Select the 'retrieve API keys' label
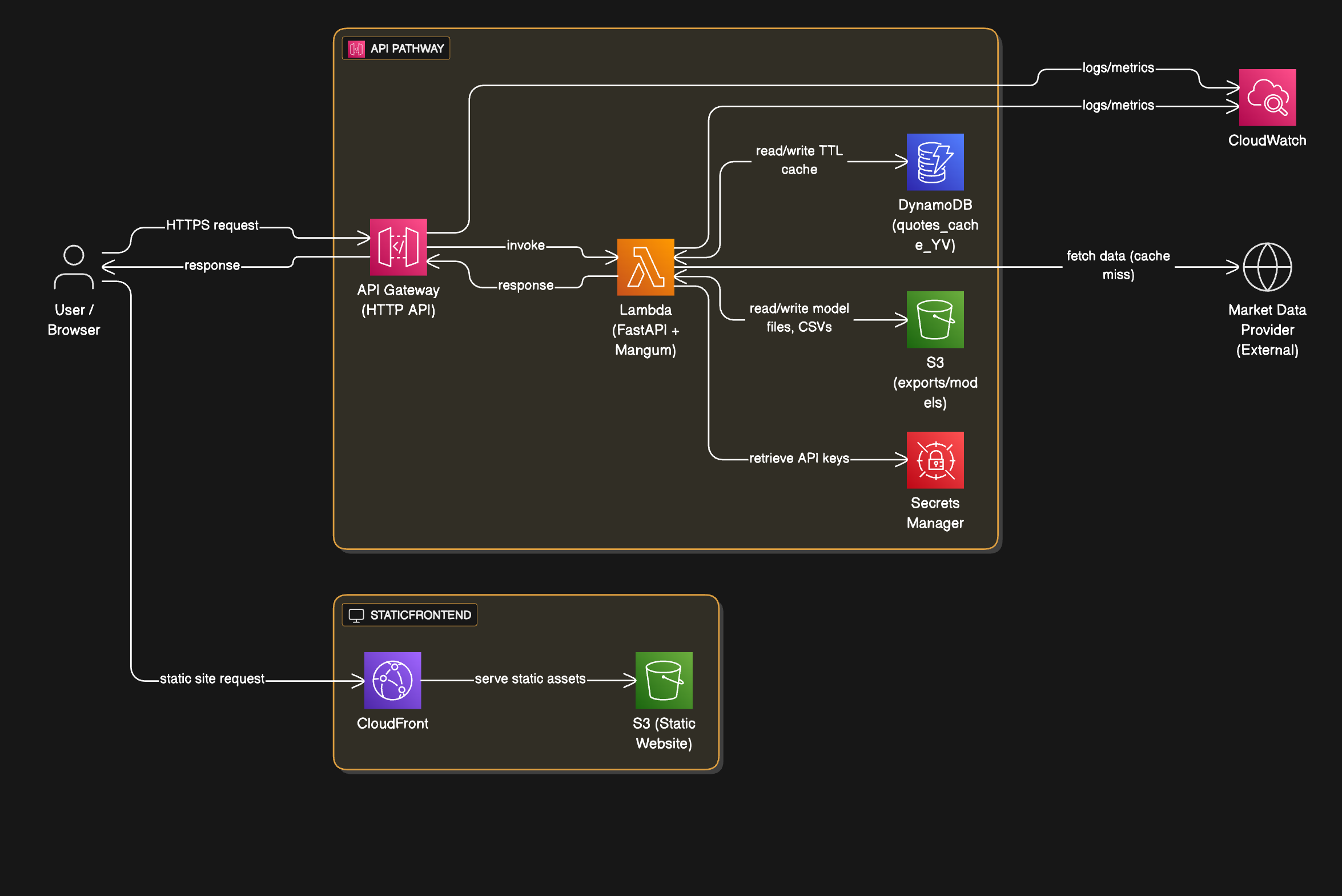Image resolution: width=1342 pixels, height=896 pixels. pyautogui.click(x=799, y=459)
